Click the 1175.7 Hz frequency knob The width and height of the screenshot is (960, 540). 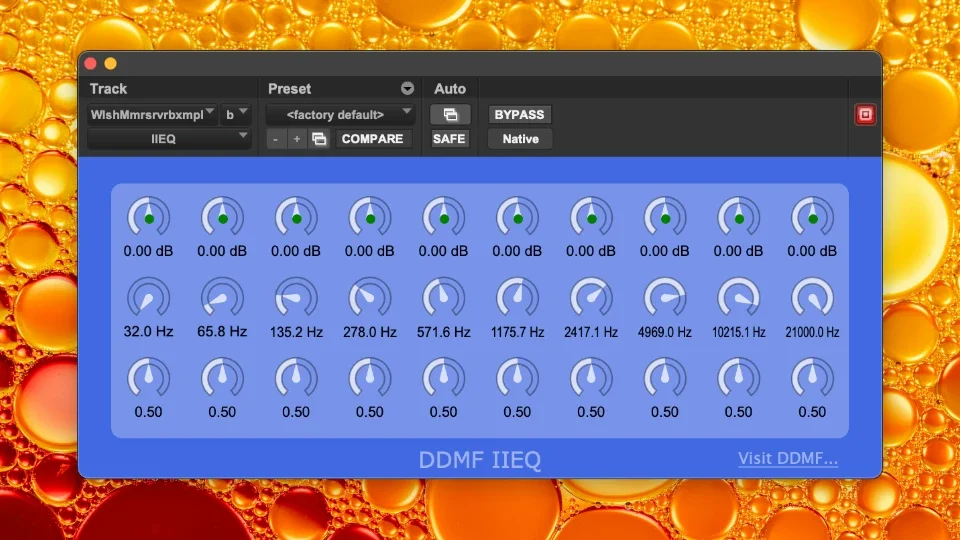pos(517,298)
